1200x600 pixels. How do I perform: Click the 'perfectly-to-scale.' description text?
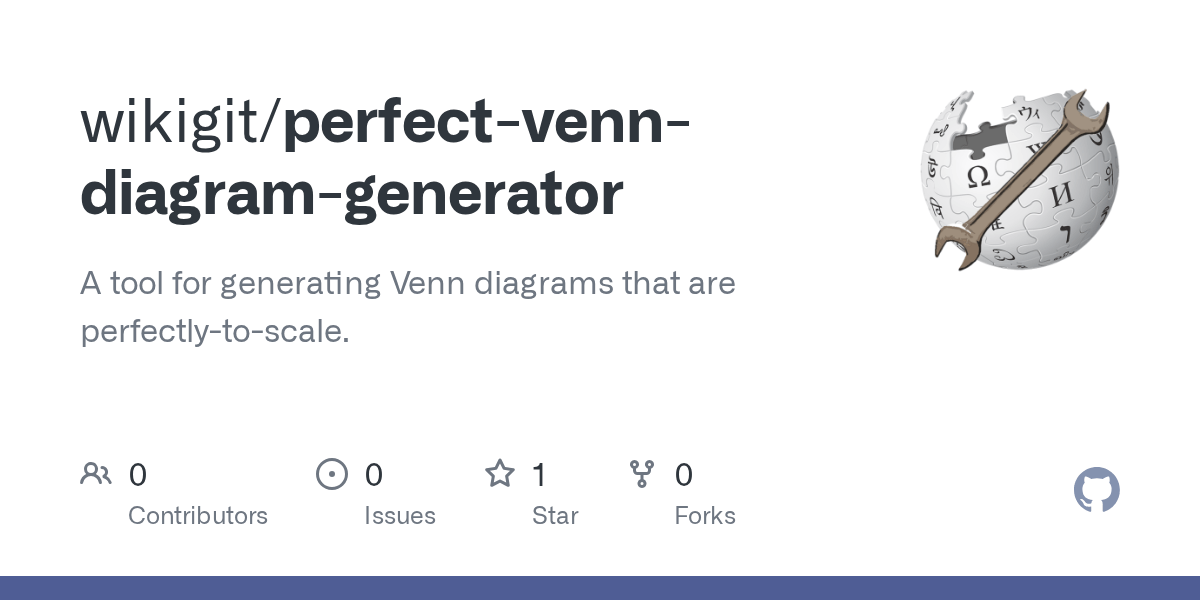coord(215,331)
